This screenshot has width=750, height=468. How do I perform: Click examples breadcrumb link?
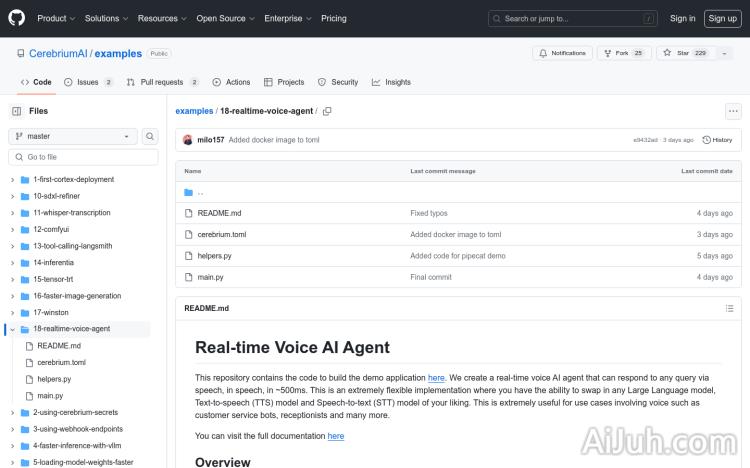[194, 111]
